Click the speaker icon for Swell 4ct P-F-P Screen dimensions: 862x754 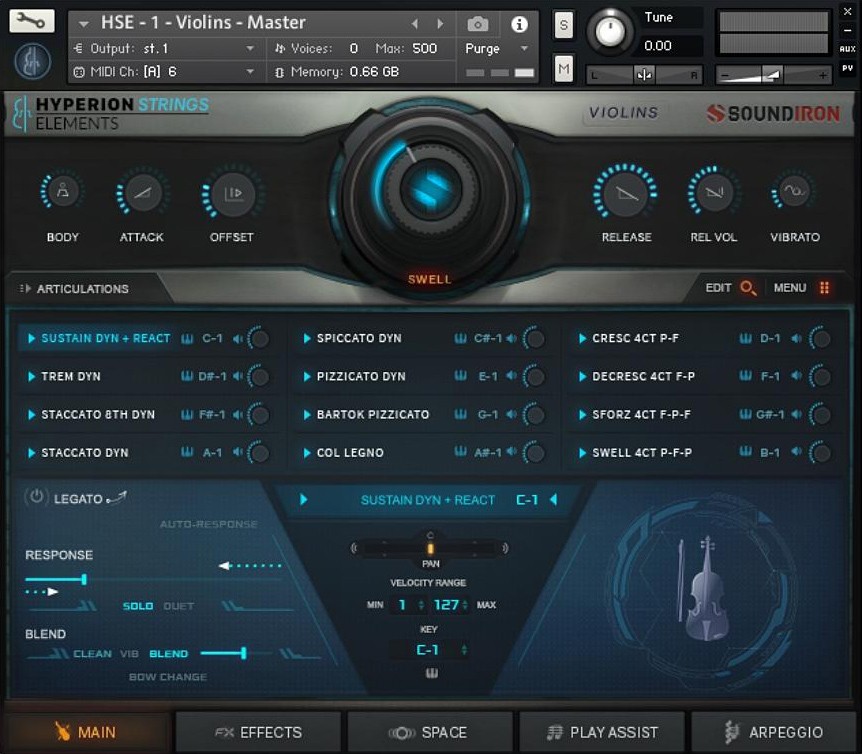point(796,452)
